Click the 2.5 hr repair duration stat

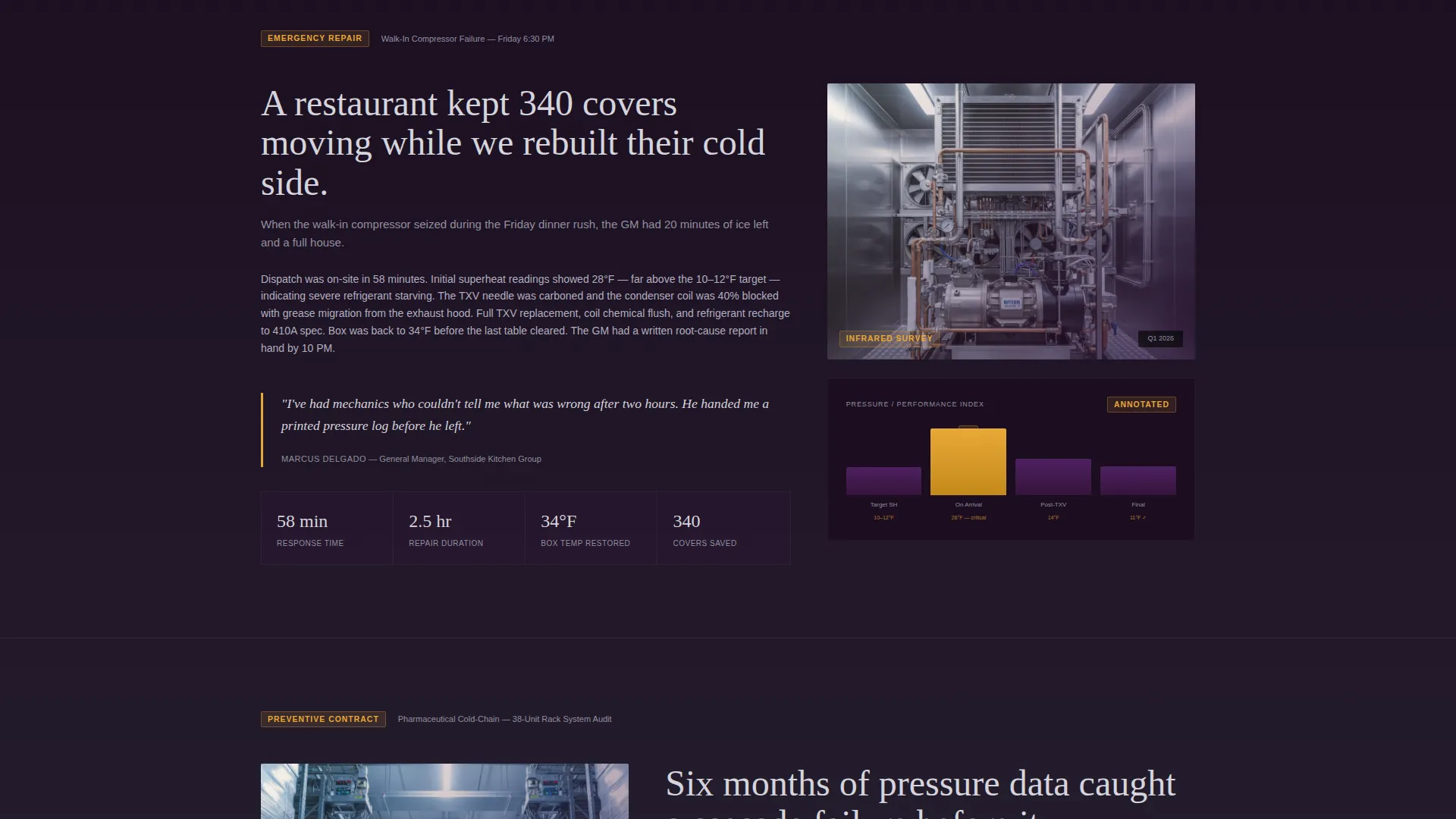coord(459,529)
